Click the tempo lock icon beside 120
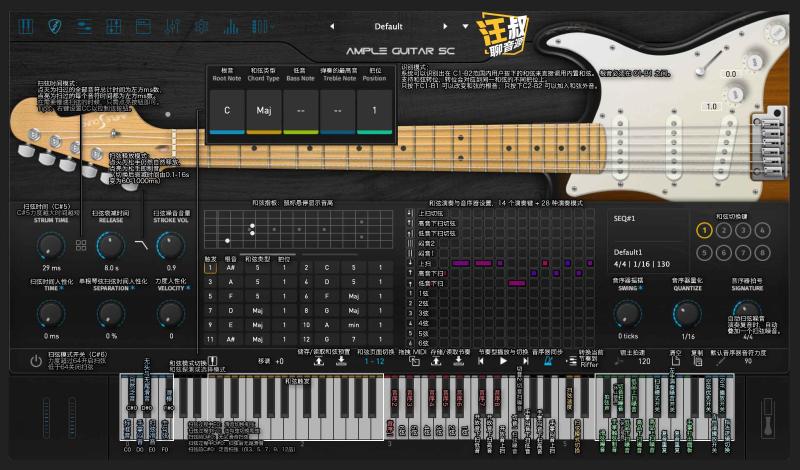The height and width of the screenshot is (470, 800). [x=619, y=361]
